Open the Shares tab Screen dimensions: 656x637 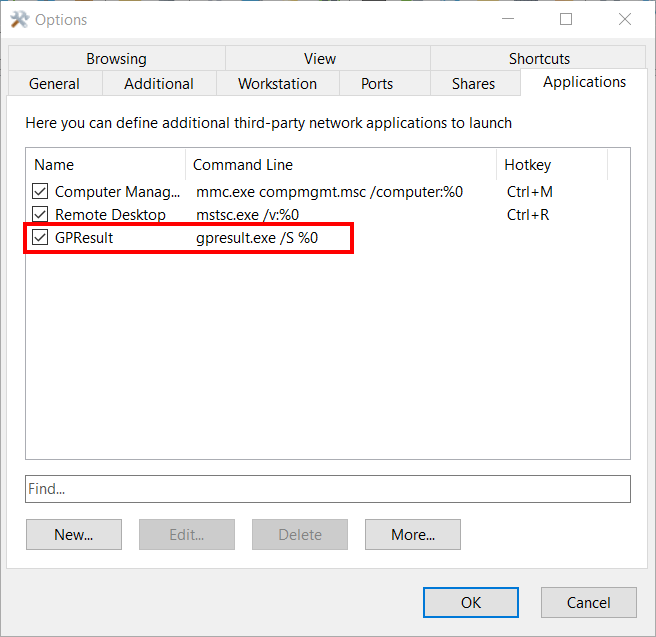[x=473, y=84]
